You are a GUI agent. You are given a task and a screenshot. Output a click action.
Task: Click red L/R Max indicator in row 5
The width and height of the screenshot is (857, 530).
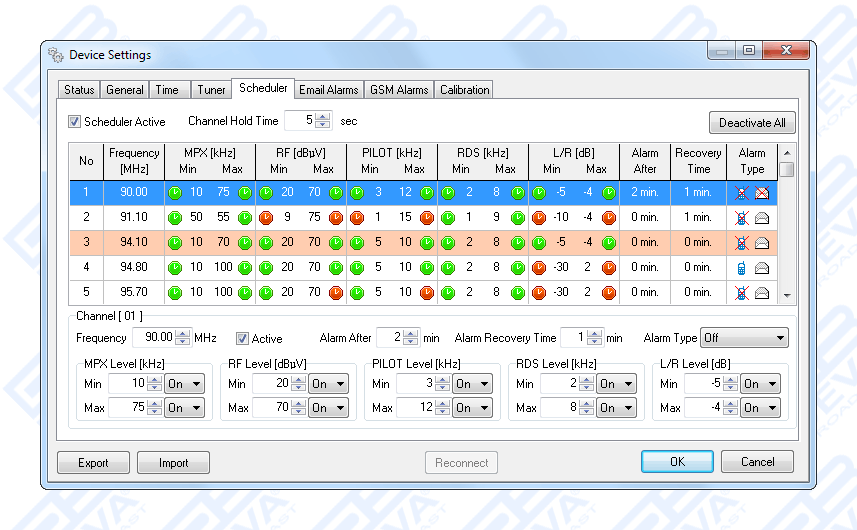[x=608, y=293]
